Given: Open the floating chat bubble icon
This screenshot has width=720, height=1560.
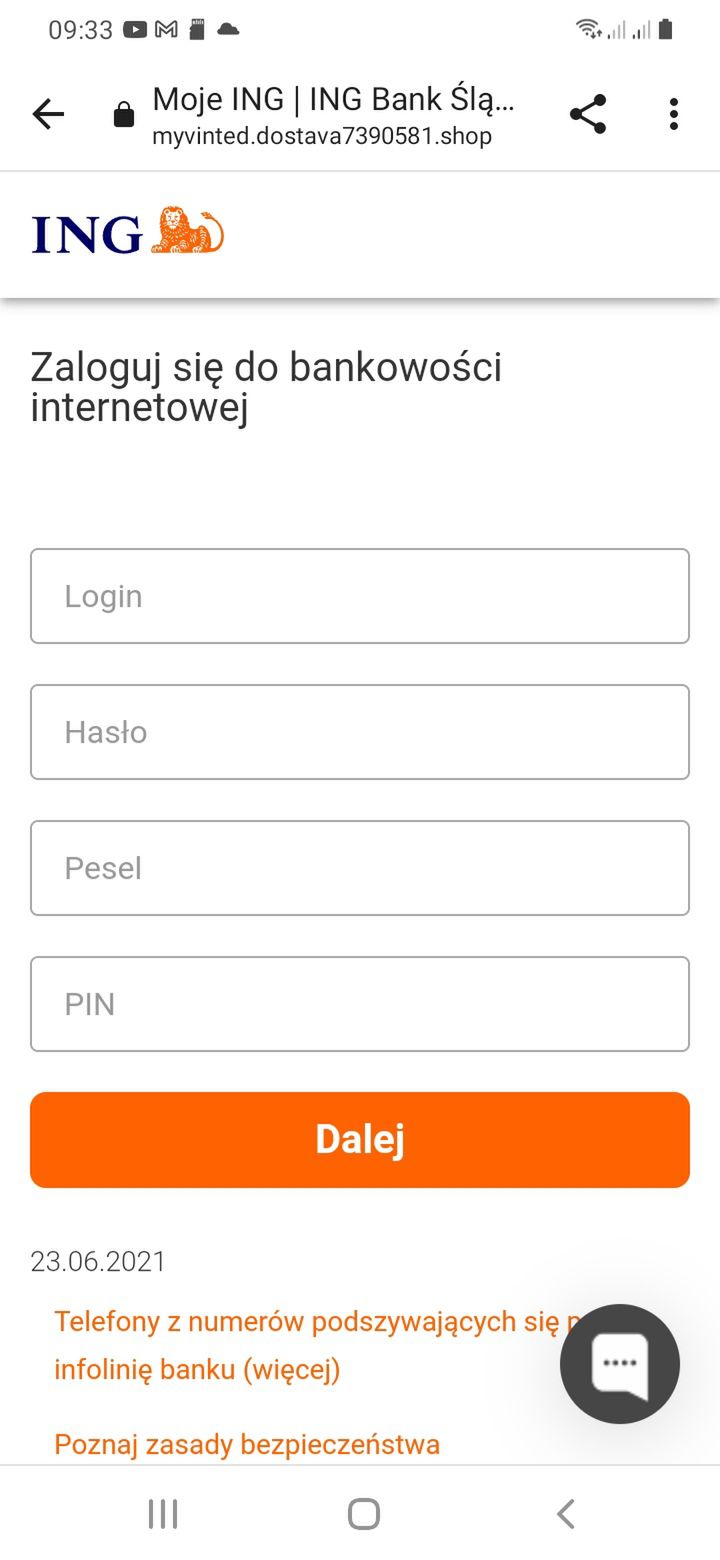Looking at the screenshot, I should pos(620,1363).
